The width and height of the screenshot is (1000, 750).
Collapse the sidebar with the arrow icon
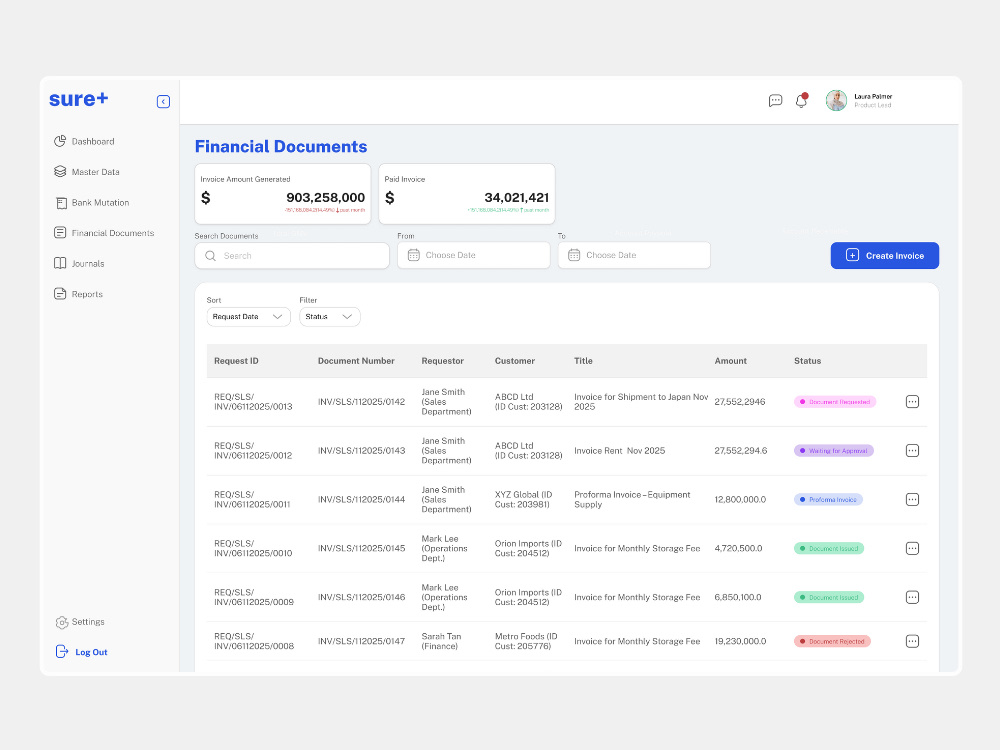(163, 101)
